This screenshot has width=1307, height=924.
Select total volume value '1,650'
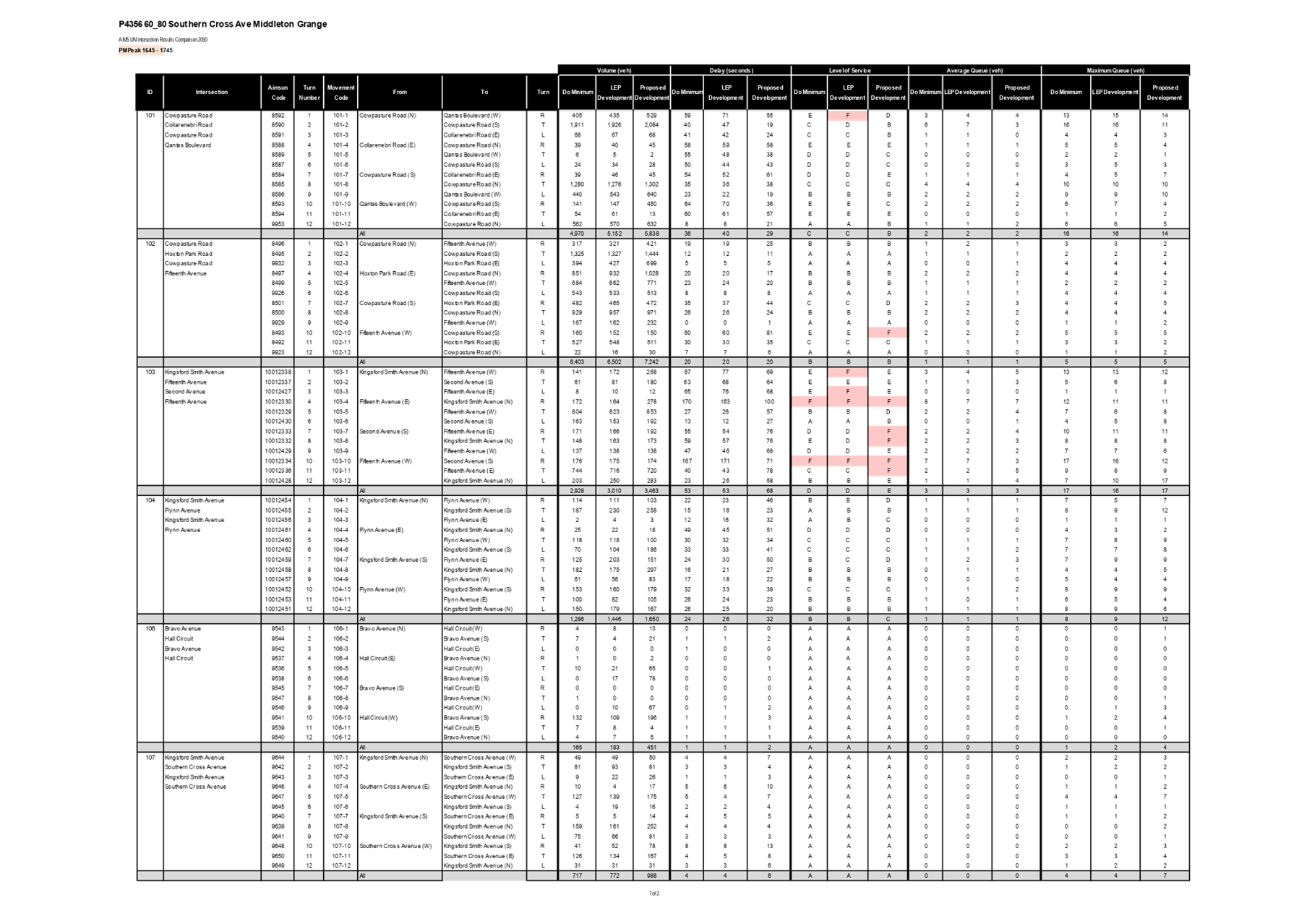coord(652,620)
